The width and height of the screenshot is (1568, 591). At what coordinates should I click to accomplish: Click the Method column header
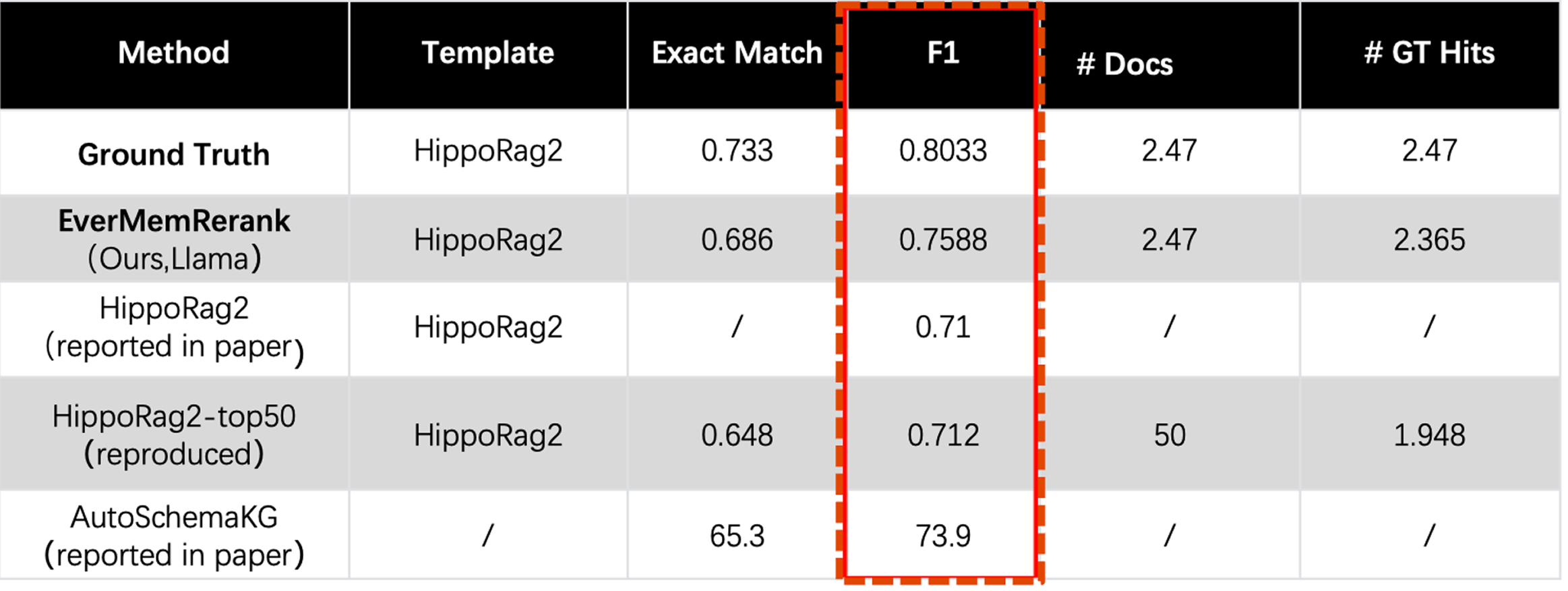click(174, 53)
